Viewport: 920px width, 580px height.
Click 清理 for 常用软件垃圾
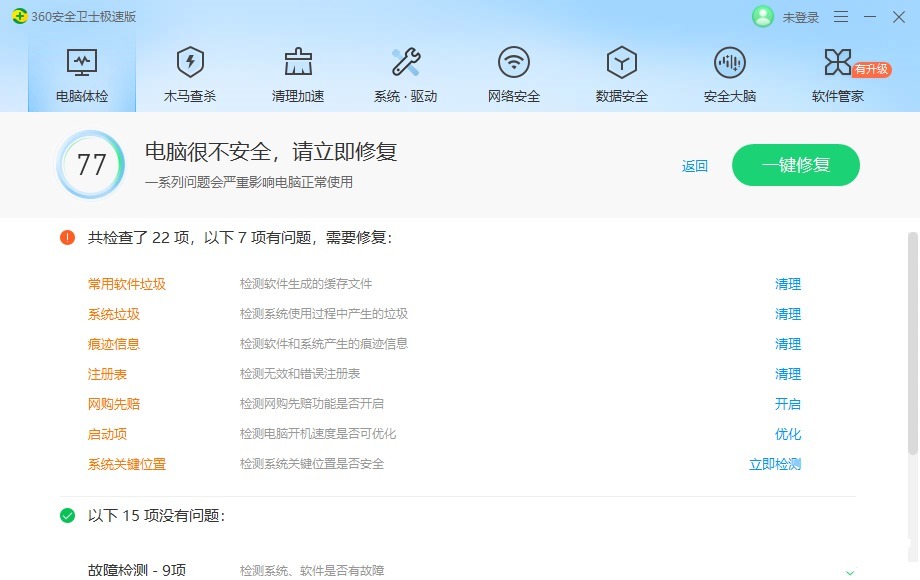[788, 284]
